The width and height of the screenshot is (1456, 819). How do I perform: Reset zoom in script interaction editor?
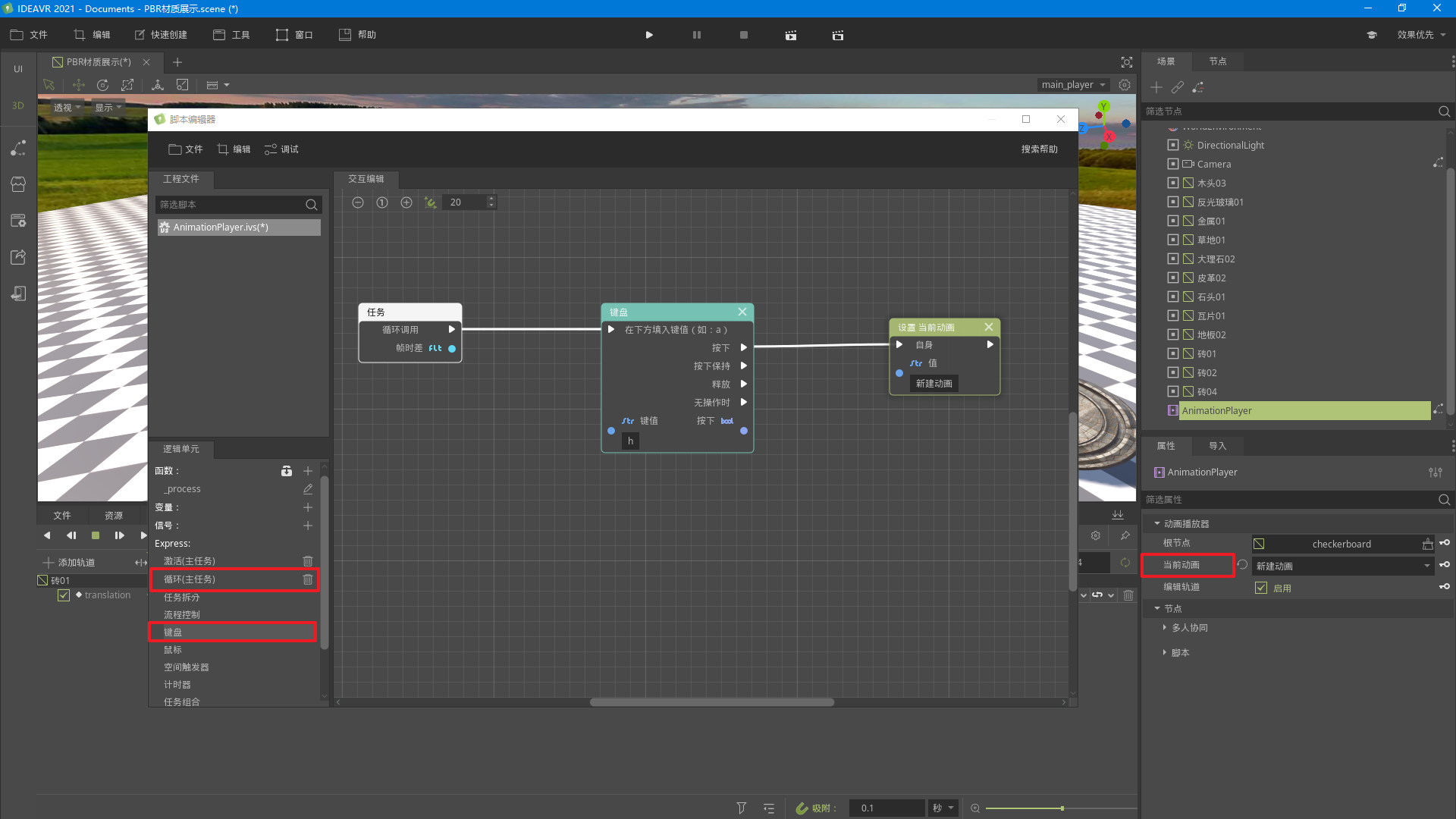[382, 202]
